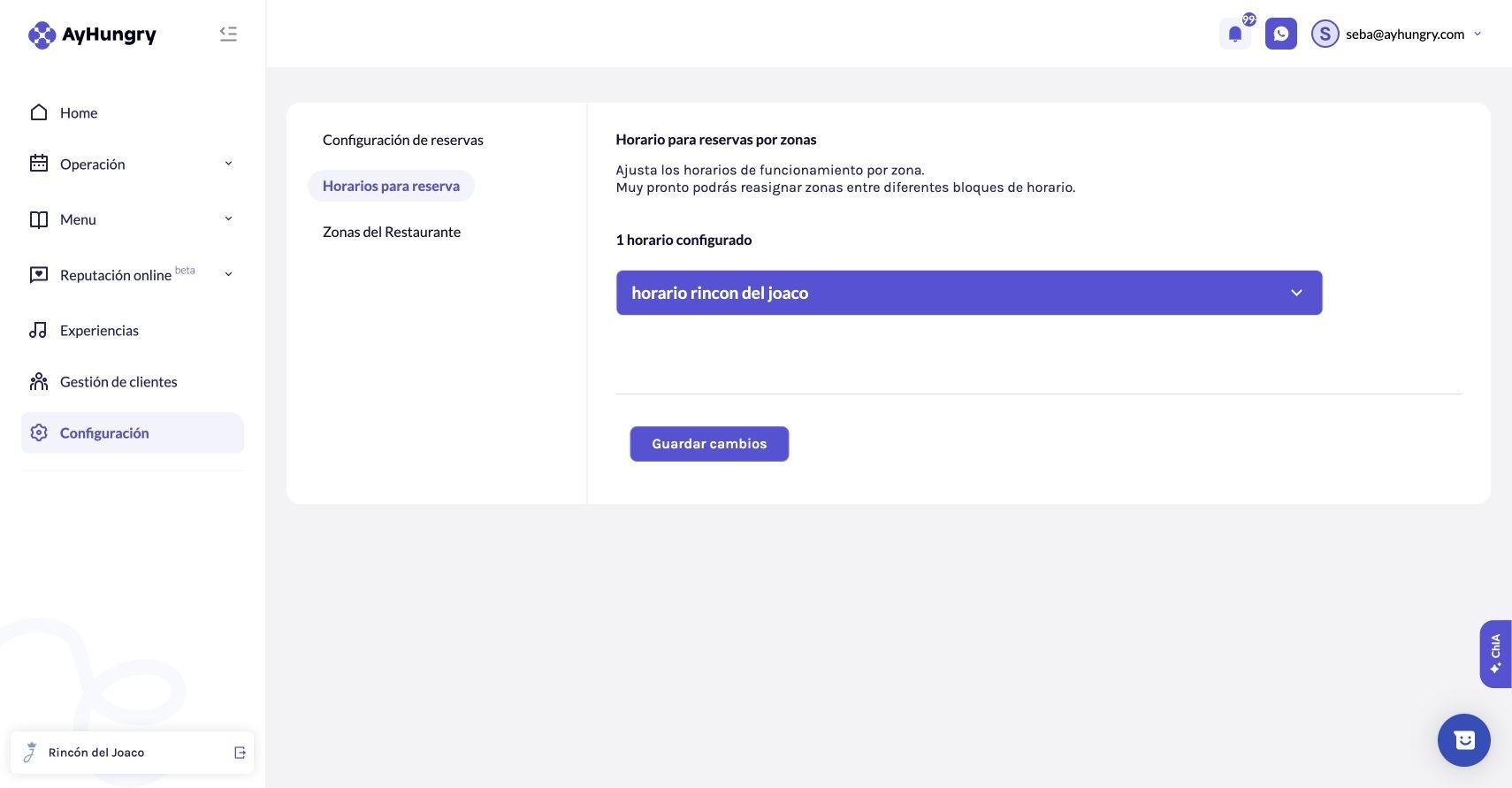The width and height of the screenshot is (1512, 788).
Task: Click the logout icon beside Rincón del Joaco
Action: click(x=240, y=753)
